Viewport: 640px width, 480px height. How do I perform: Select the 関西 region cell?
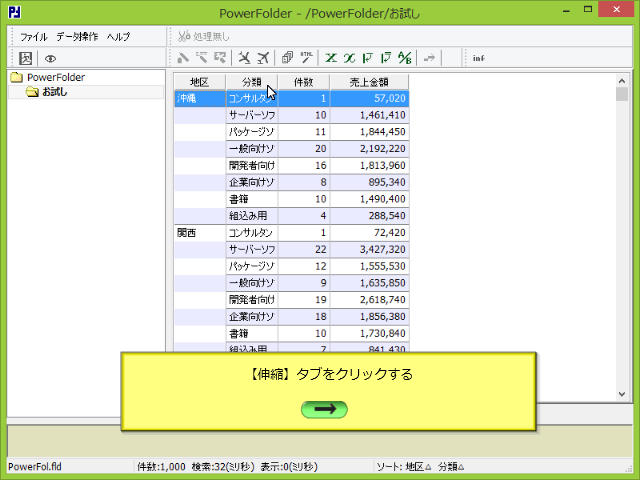[x=200, y=233]
